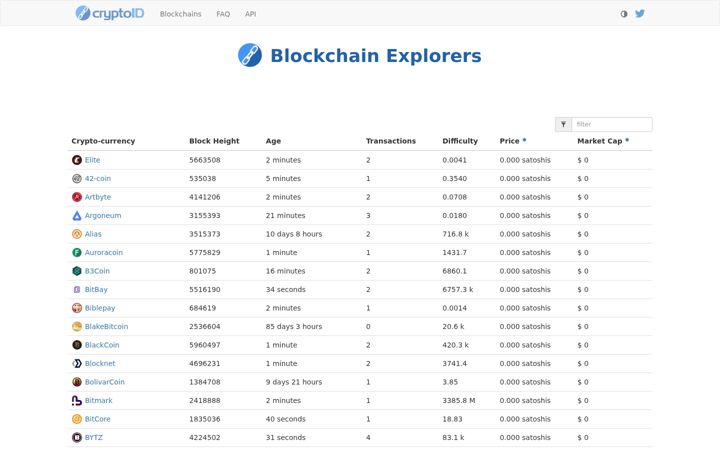
Task: Click the Alias coin icon
Action: click(77, 234)
